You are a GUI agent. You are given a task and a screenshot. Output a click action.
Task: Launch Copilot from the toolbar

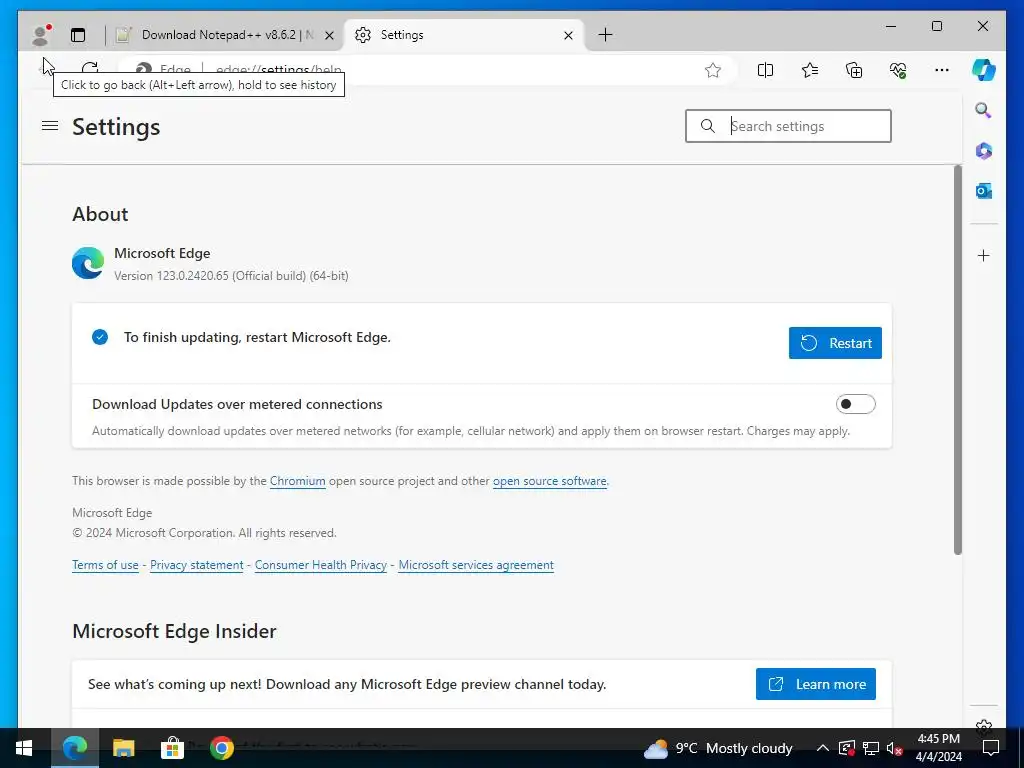click(984, 70)
